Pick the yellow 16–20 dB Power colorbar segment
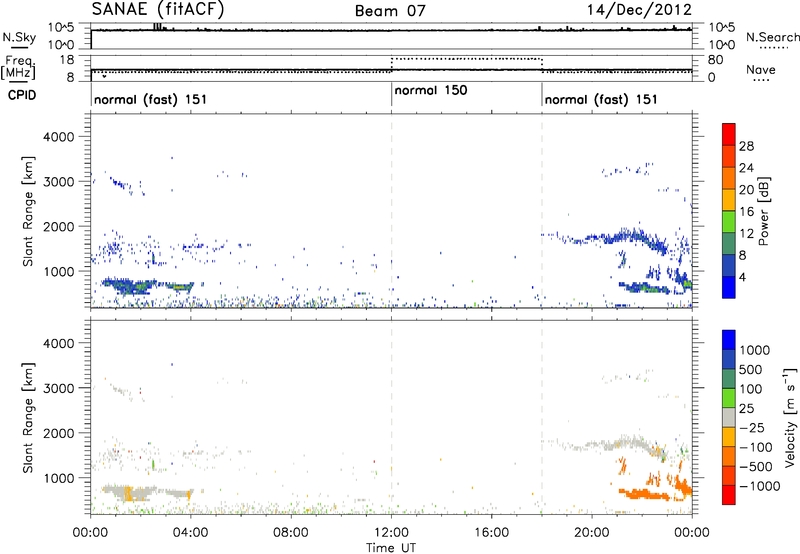The height and width of the screenshot is (554, 800). [x=729, y=200]
